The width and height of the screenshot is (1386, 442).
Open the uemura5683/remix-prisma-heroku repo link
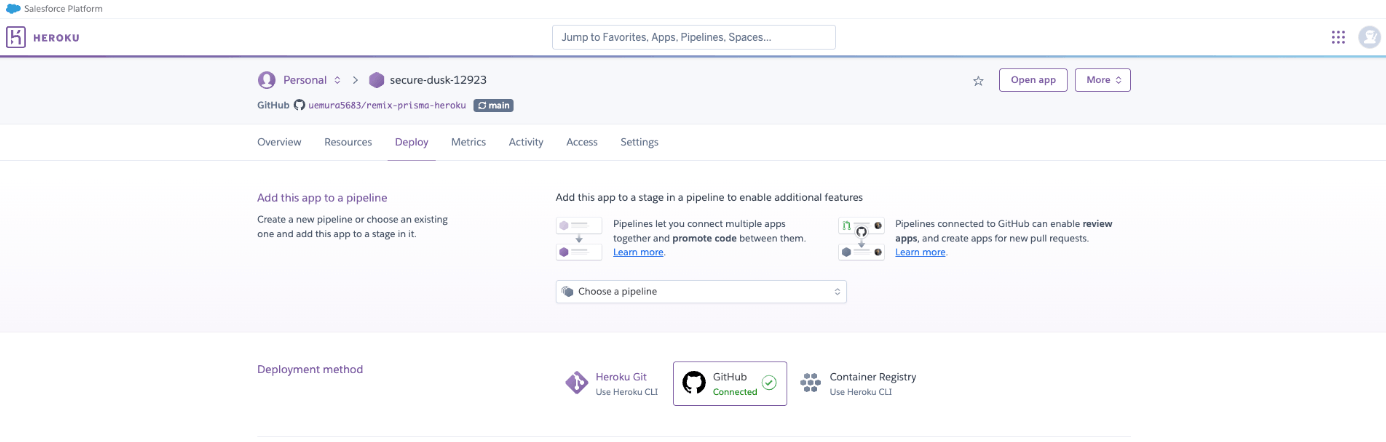[387, 105]
